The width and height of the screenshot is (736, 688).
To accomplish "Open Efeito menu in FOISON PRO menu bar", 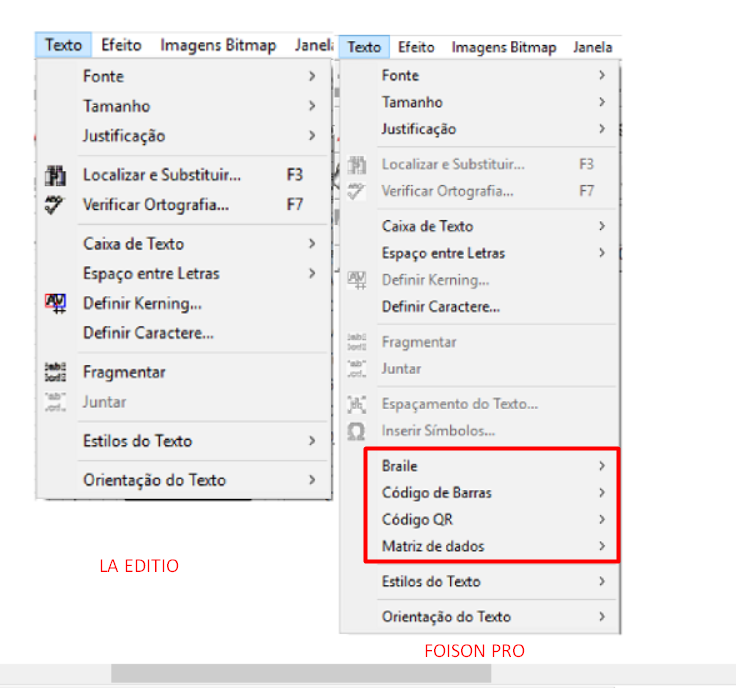I will [416, 47].
